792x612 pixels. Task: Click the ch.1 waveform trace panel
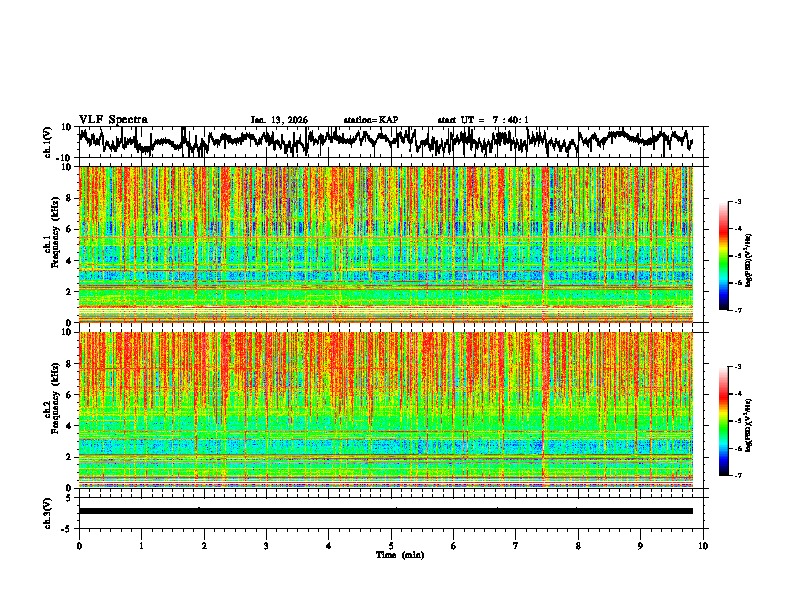[x=391, y=142]
